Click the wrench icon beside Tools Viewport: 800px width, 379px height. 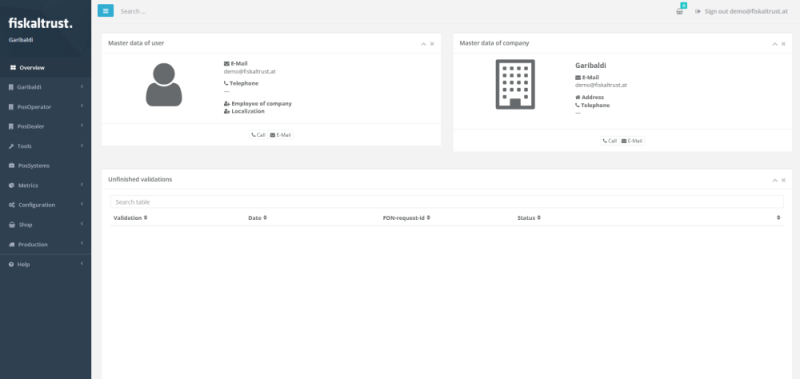click(11, 146)
